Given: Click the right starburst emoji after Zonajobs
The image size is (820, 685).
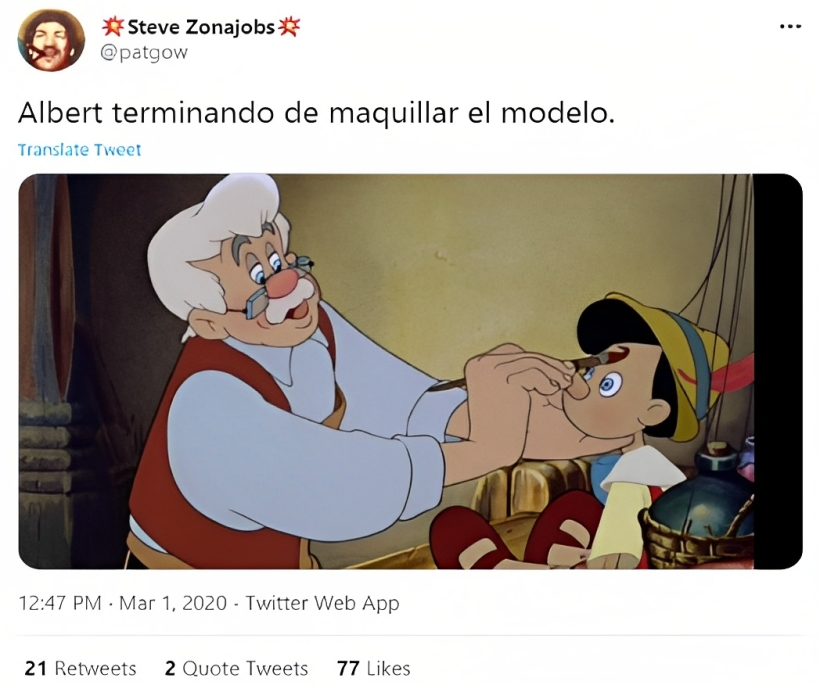Looking at the screenshot, I should click(289, 26).
